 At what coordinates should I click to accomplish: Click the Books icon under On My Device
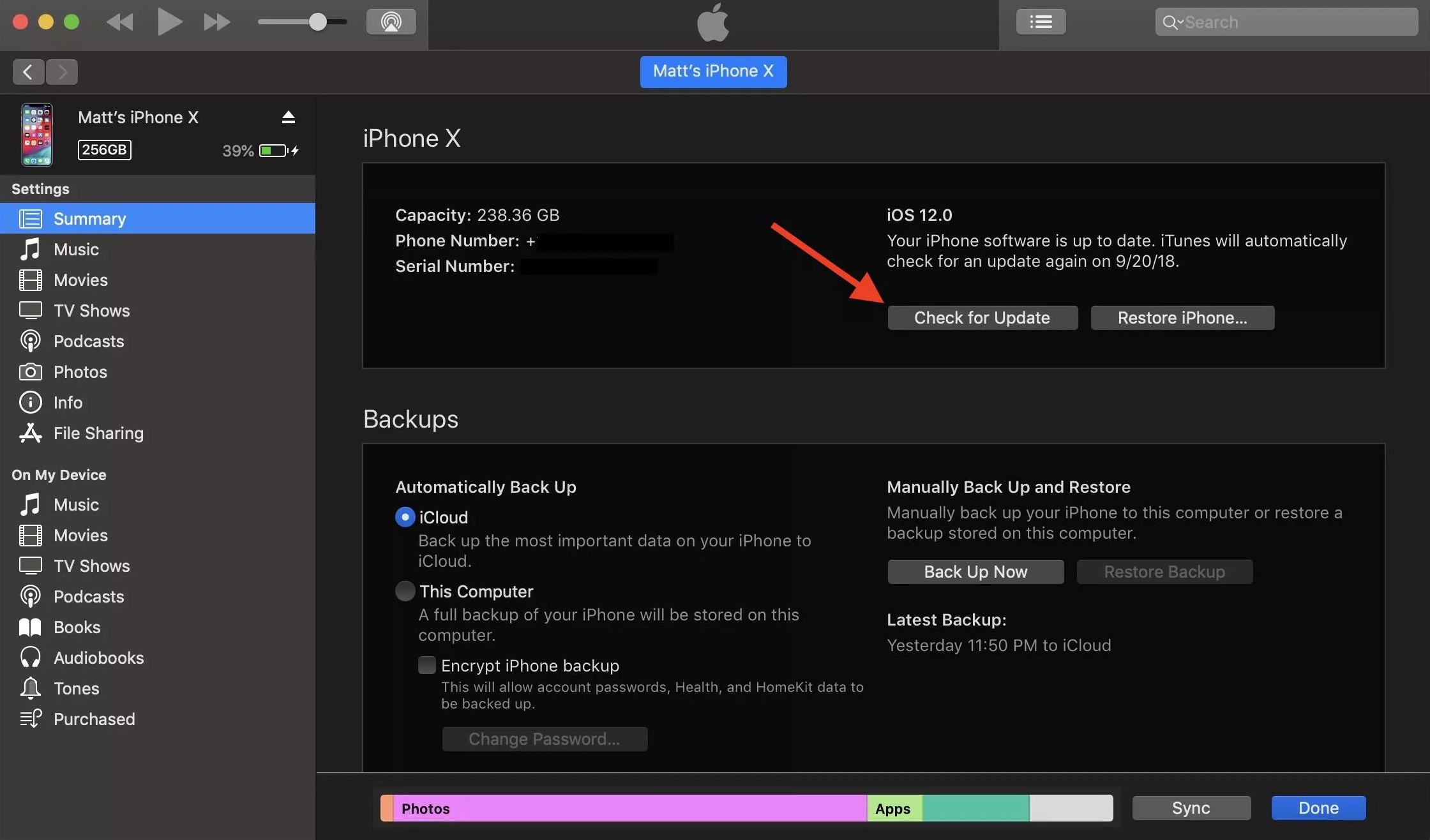(30, 627)
